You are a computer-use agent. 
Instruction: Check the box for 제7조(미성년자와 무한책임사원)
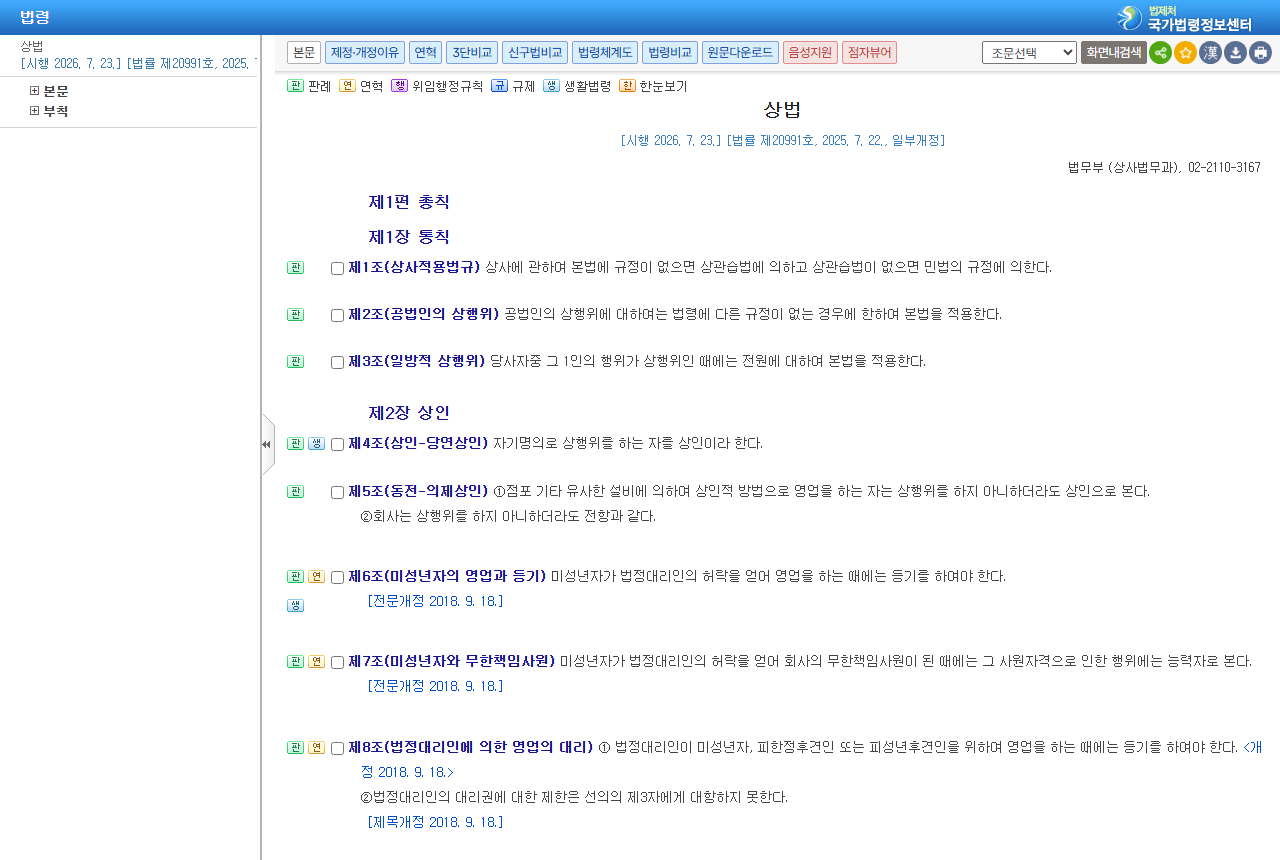(x=337, y=662)
